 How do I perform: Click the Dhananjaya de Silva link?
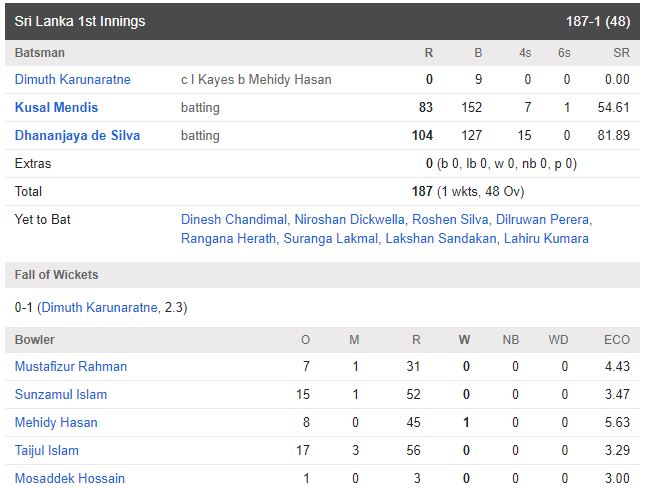(x=77, y=136)
